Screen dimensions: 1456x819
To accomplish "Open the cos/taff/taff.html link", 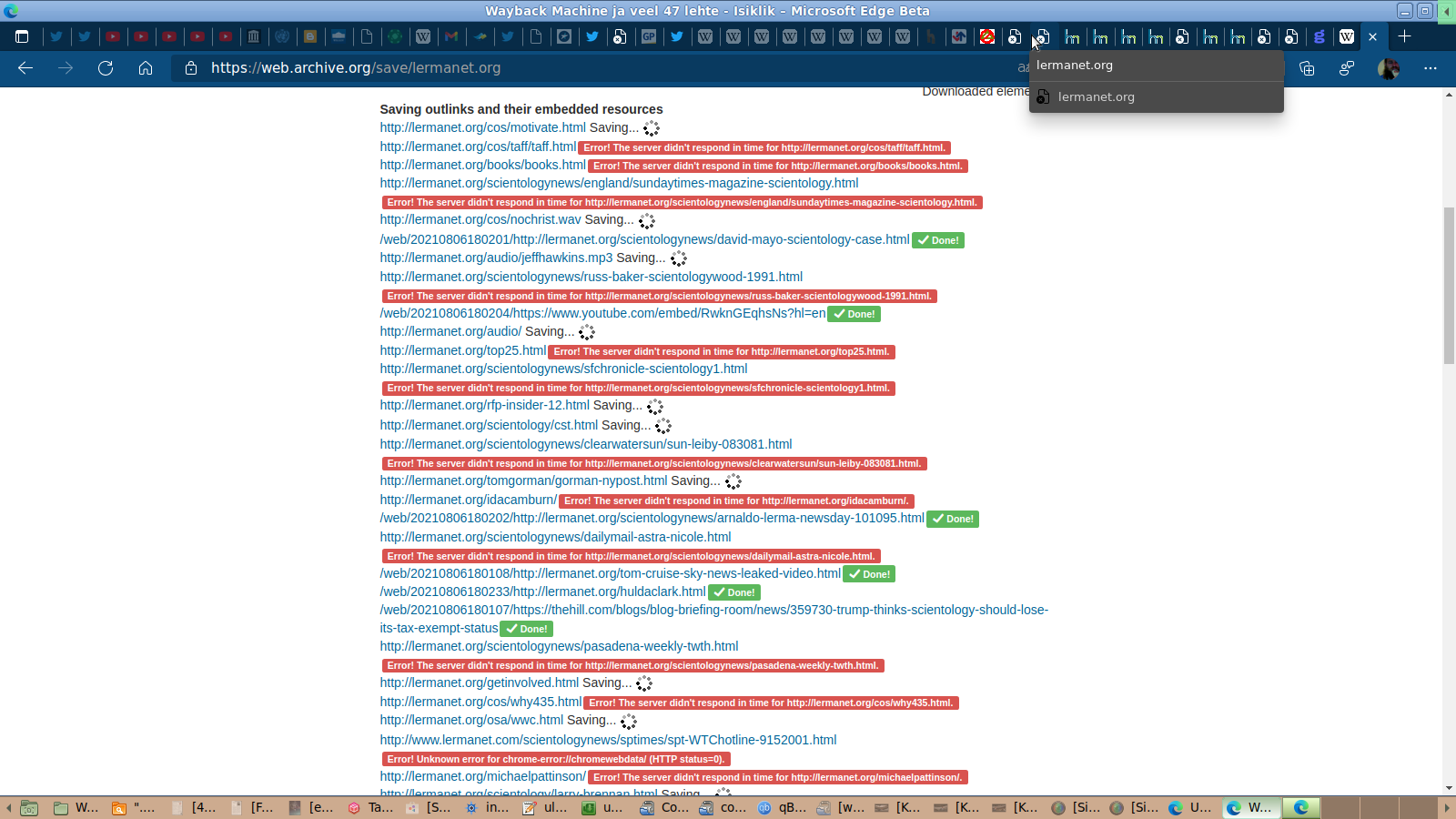I will (x=479, y=147).
